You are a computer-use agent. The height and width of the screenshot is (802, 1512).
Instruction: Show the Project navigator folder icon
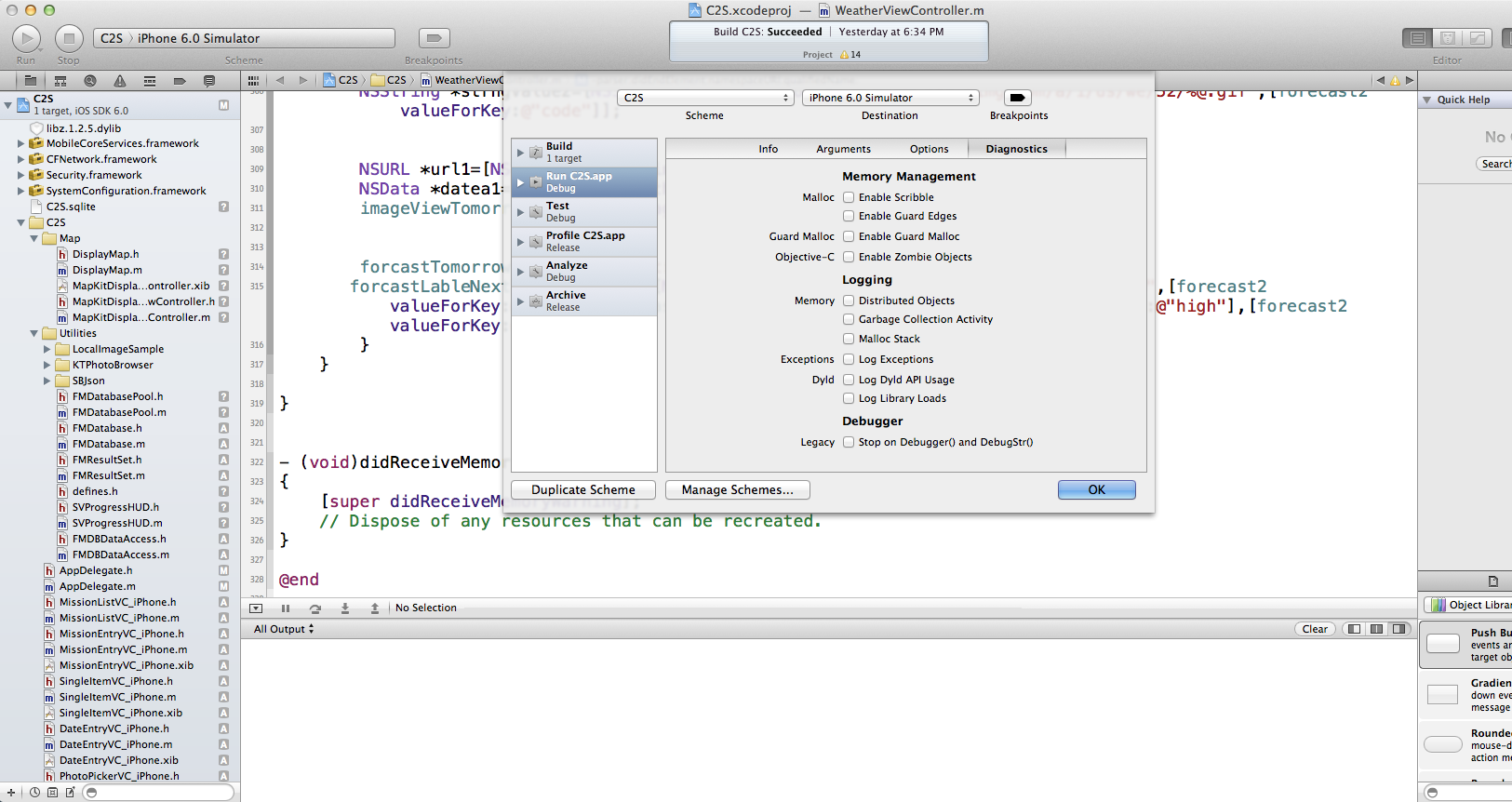pos(31,81)
